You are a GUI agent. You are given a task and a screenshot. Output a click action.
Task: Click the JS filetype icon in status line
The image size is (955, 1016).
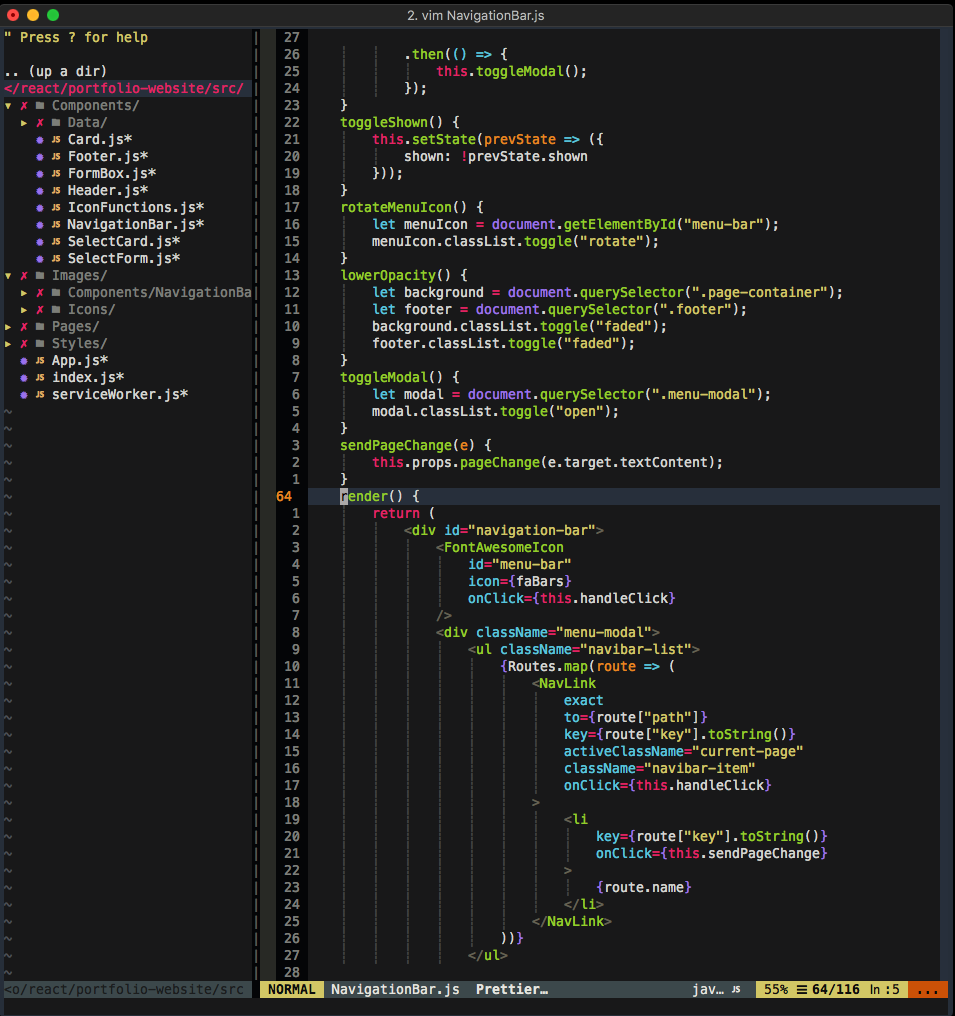(736, 989)
